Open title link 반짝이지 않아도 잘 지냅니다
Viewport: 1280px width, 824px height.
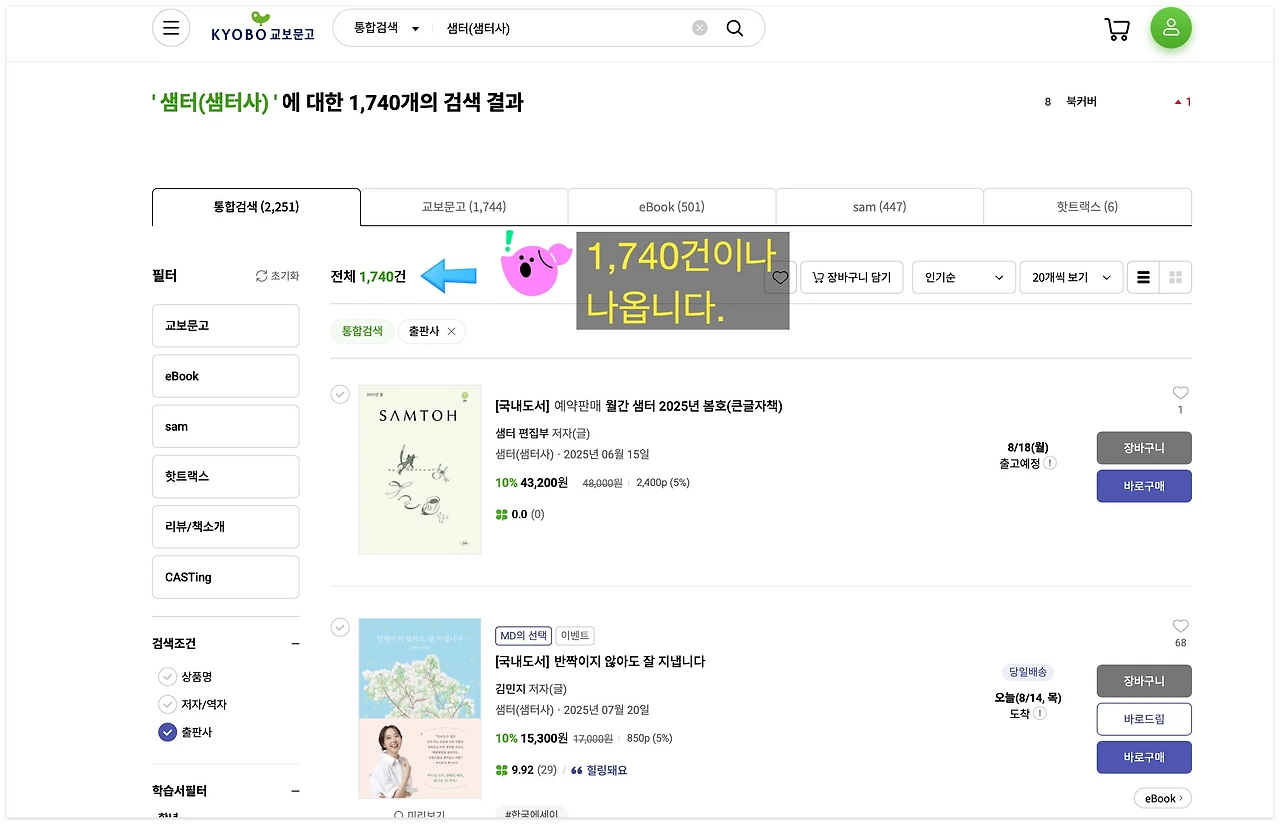630,661
